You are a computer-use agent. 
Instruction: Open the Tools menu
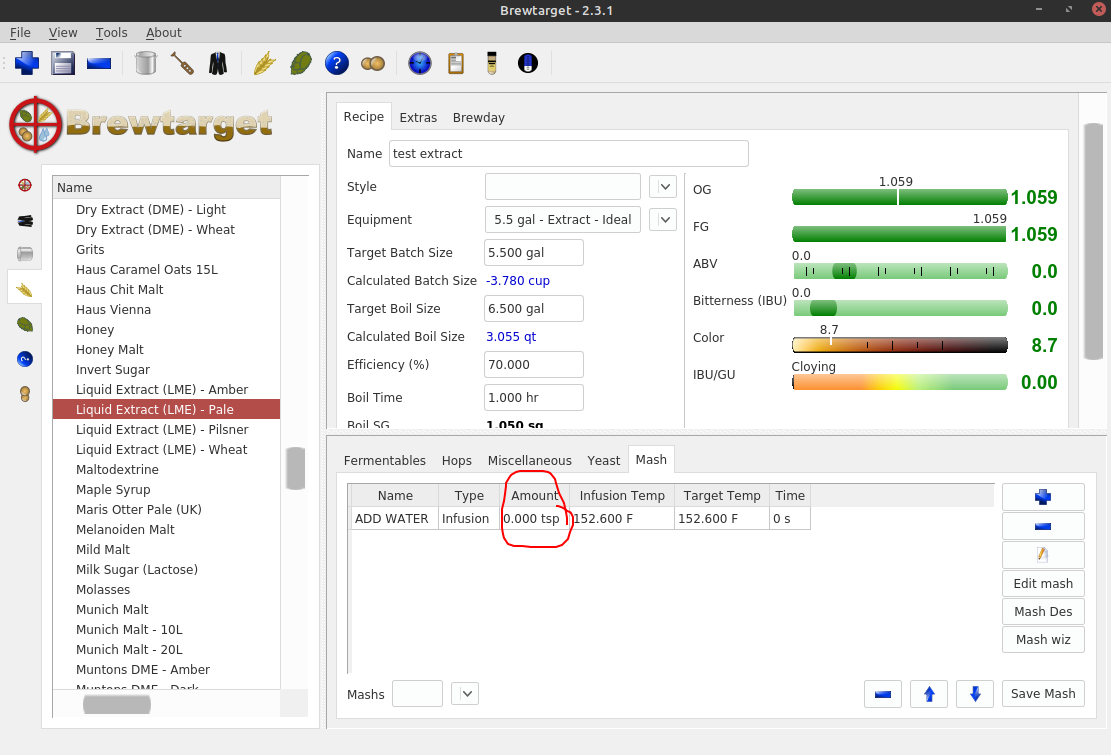[111, 33]
